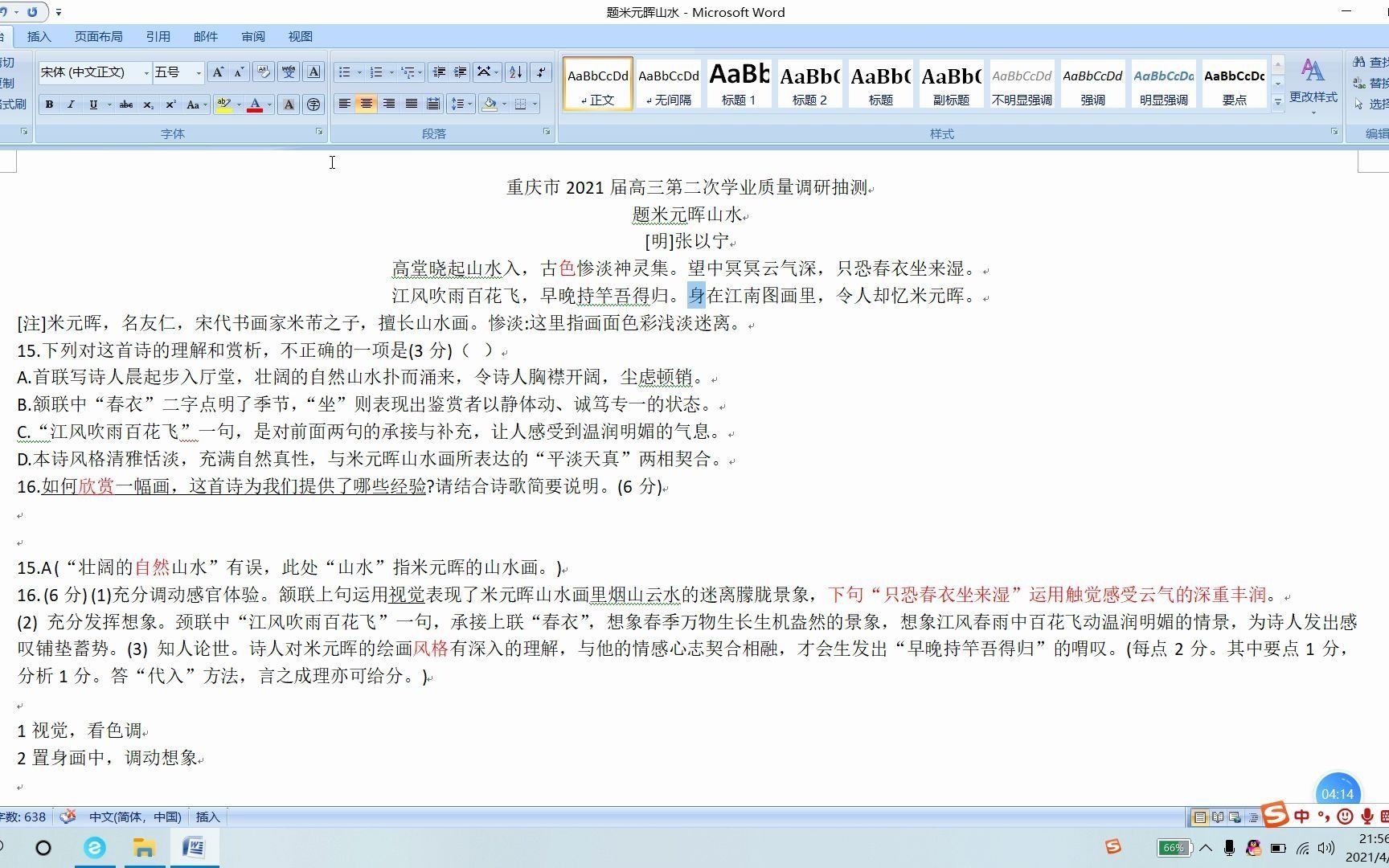Open the browser icon in taskbar

(95, 847)
